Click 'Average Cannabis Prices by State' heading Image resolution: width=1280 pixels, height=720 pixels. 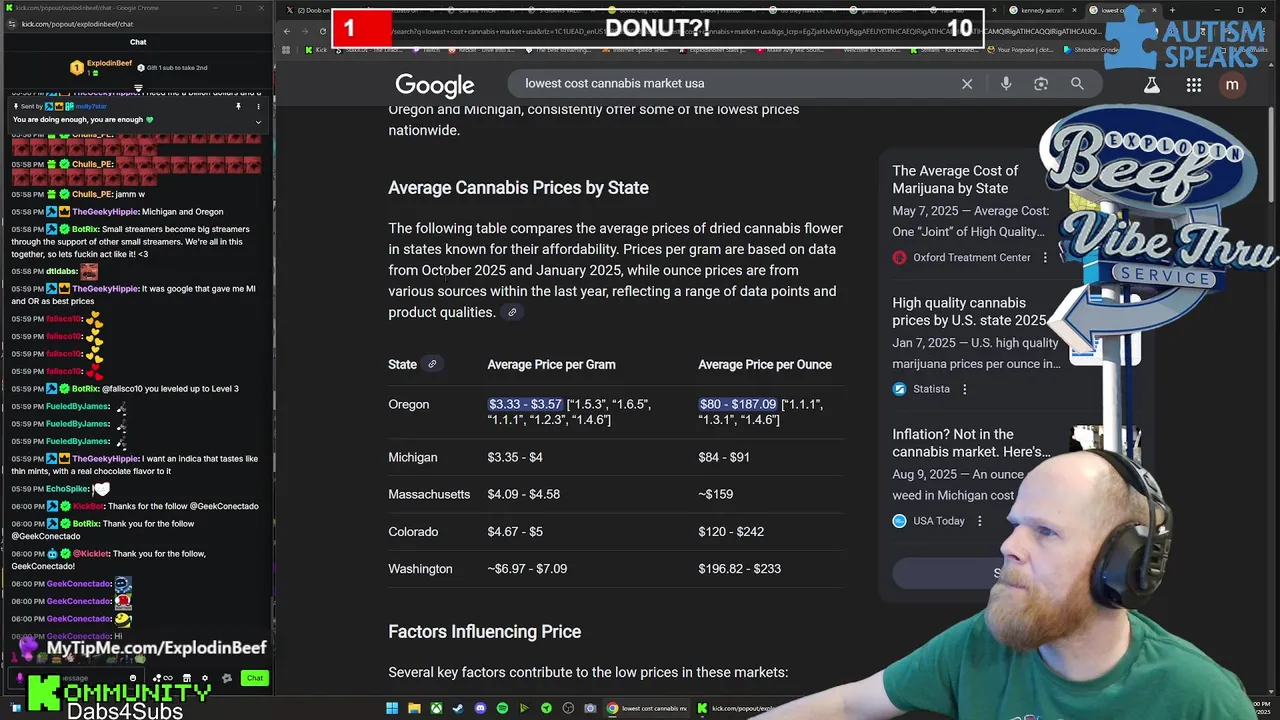click(x=518, y=188)
